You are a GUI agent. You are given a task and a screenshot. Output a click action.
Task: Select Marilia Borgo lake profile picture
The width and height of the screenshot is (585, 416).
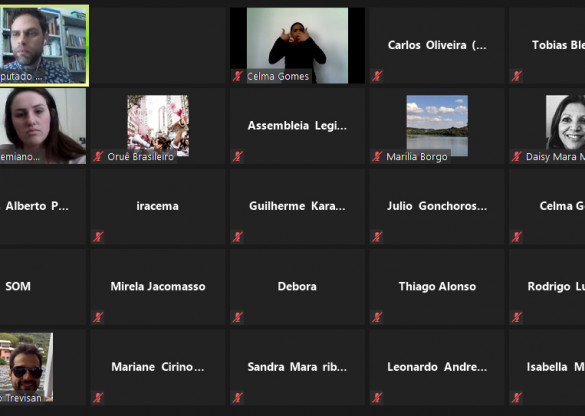(x=437, y=125)
